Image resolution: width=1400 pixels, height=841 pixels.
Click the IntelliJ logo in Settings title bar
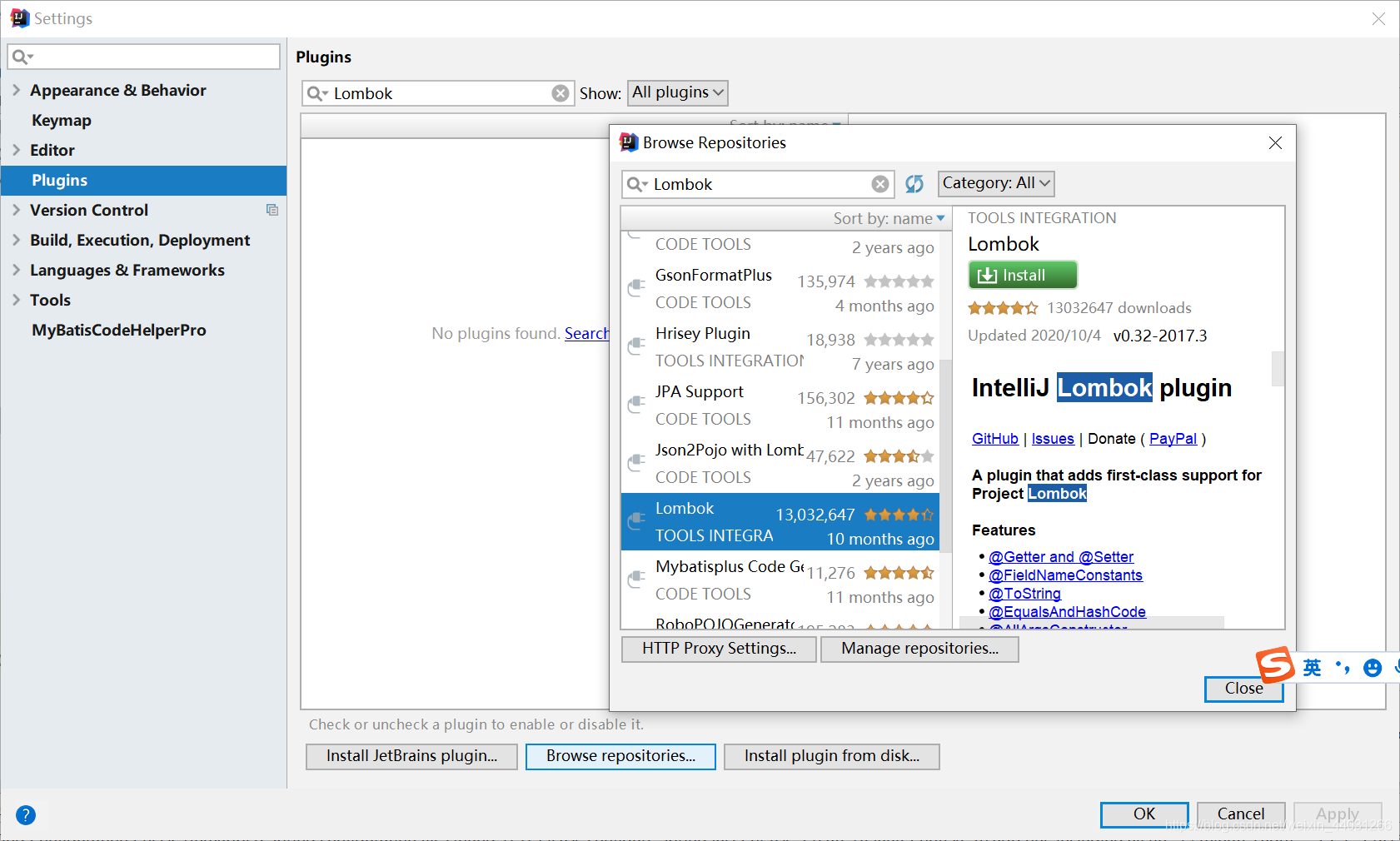pos(19,18)
